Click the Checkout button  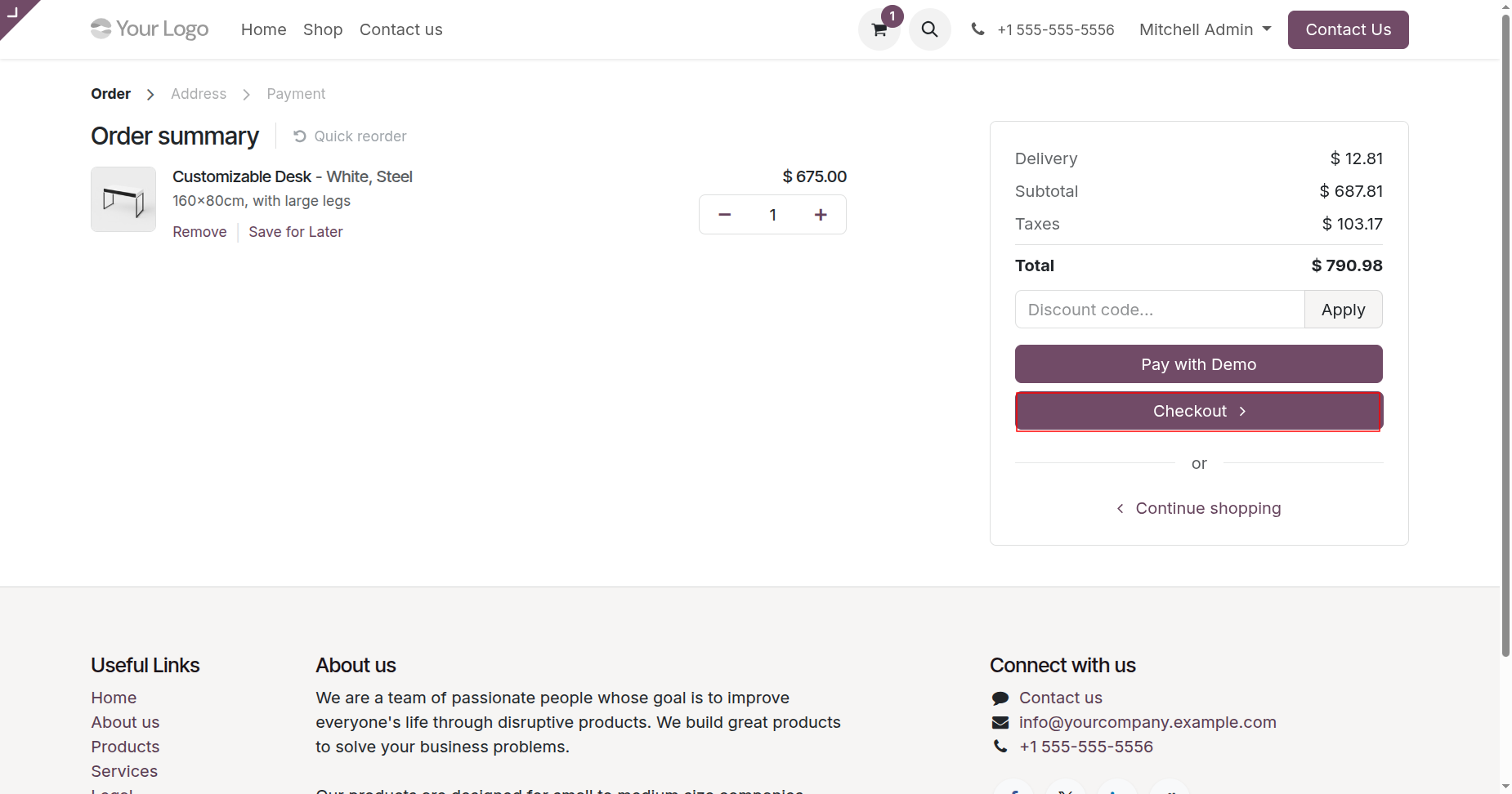pyautogui.click(x=1198, y=411)
